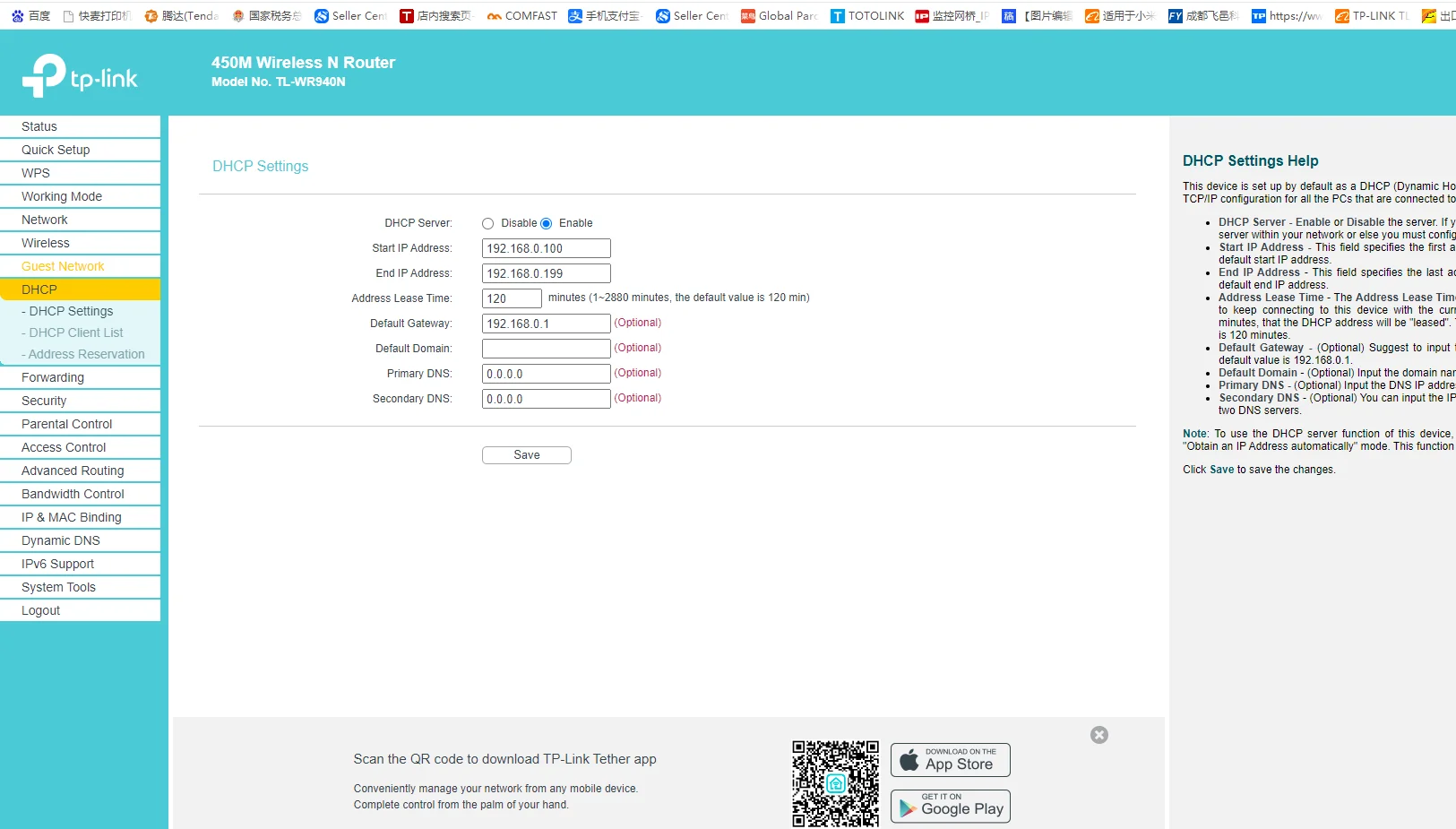Open the 【图片编辑 bookmark

click(1037, 16)
